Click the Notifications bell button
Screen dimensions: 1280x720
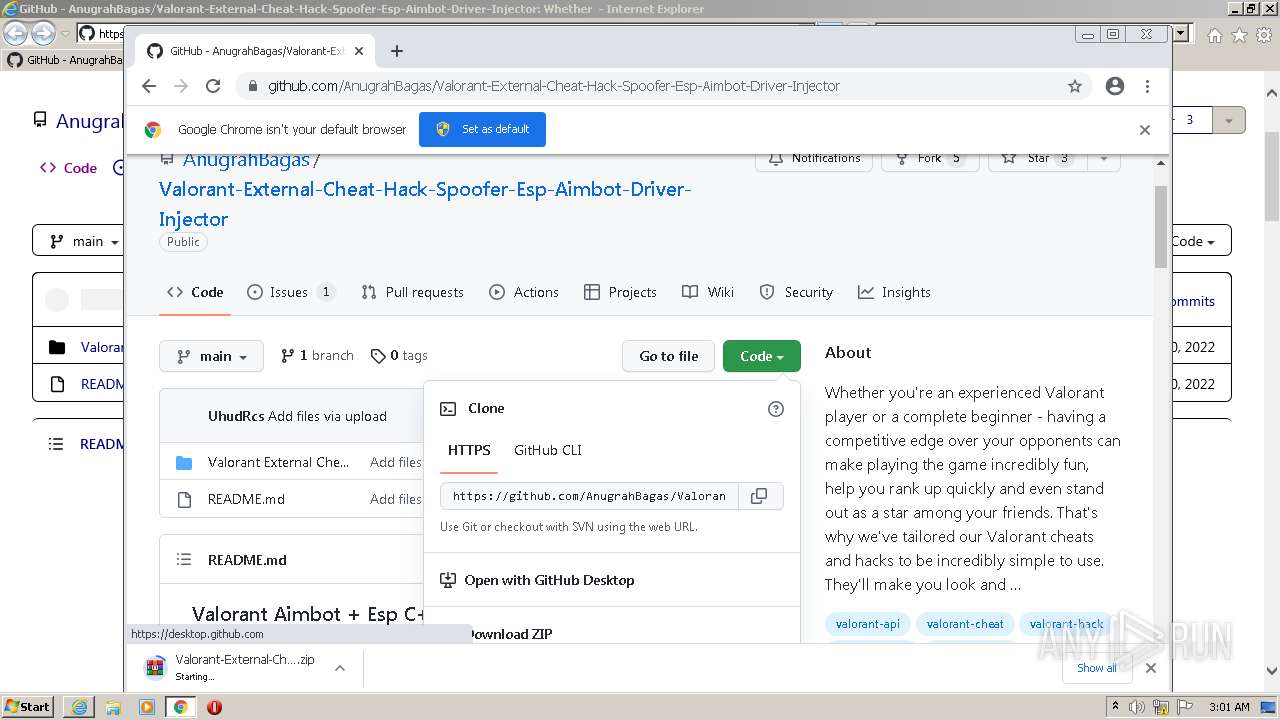tap(814, 158)
